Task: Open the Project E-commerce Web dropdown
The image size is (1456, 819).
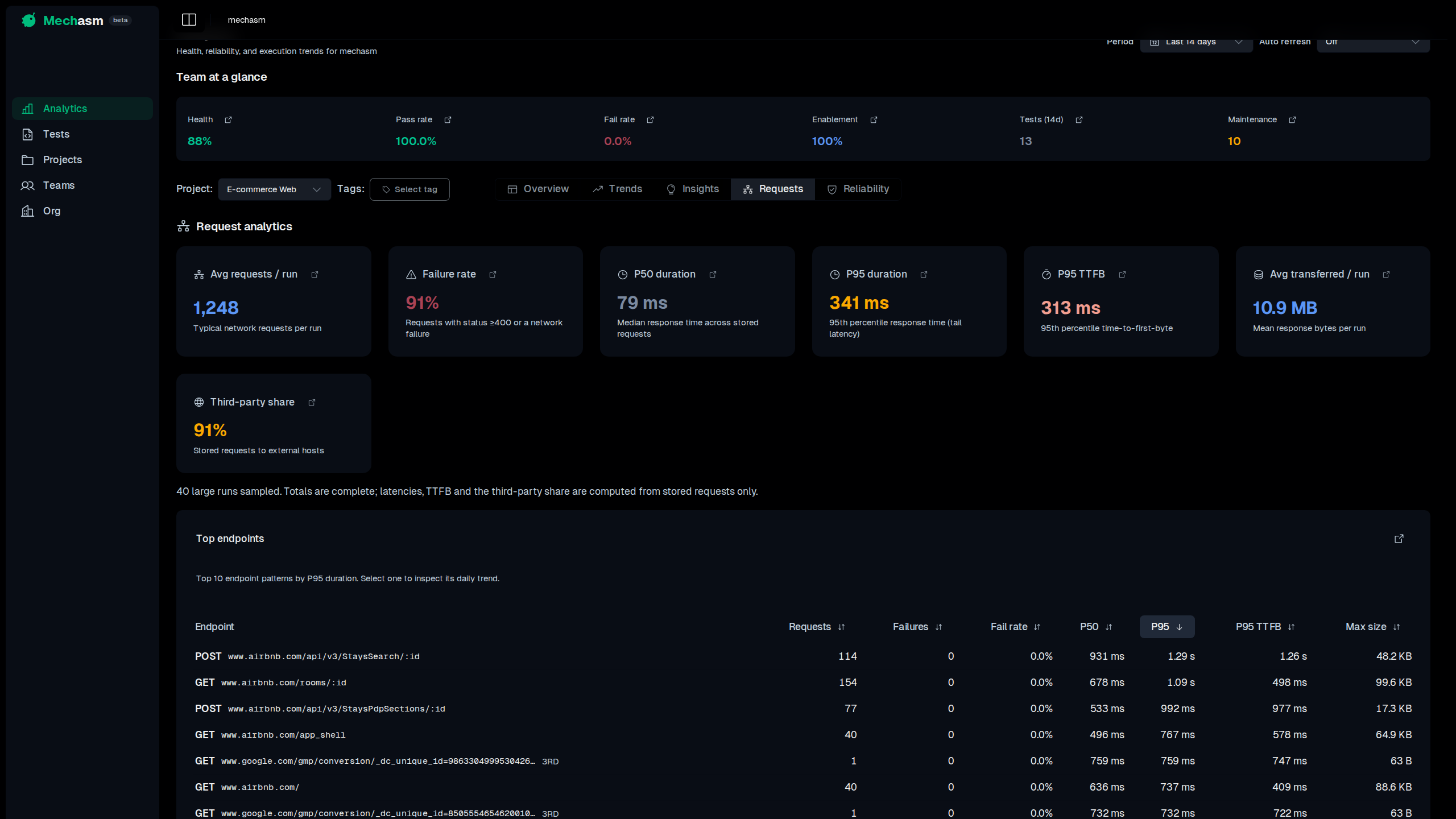Action: click(274, 189)
